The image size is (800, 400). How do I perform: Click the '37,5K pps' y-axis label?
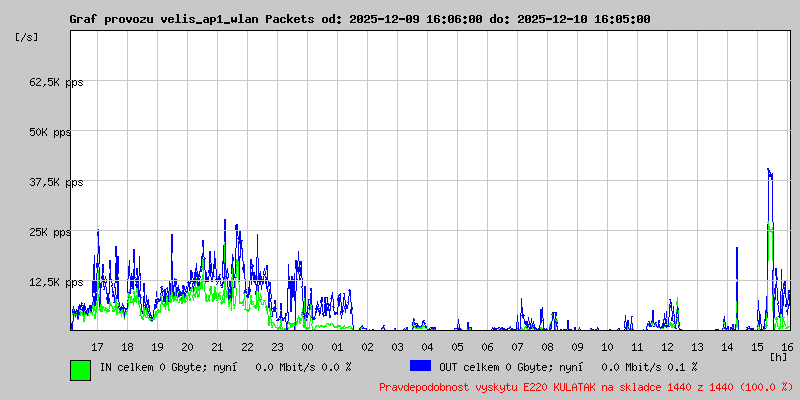click(56, 182)
